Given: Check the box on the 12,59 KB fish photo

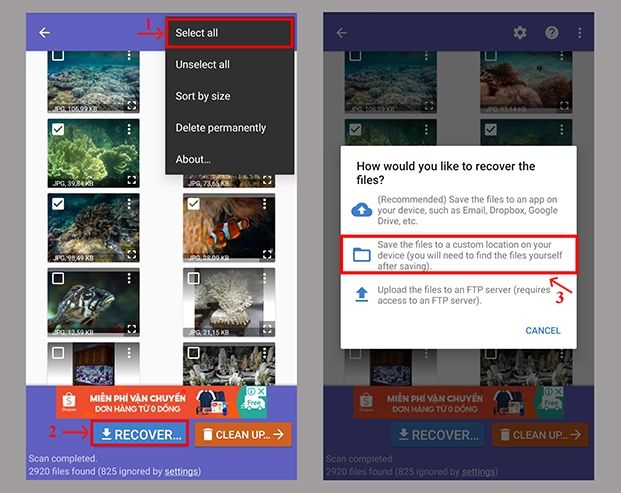Looking at the screenshot, I should coord(58,278).
